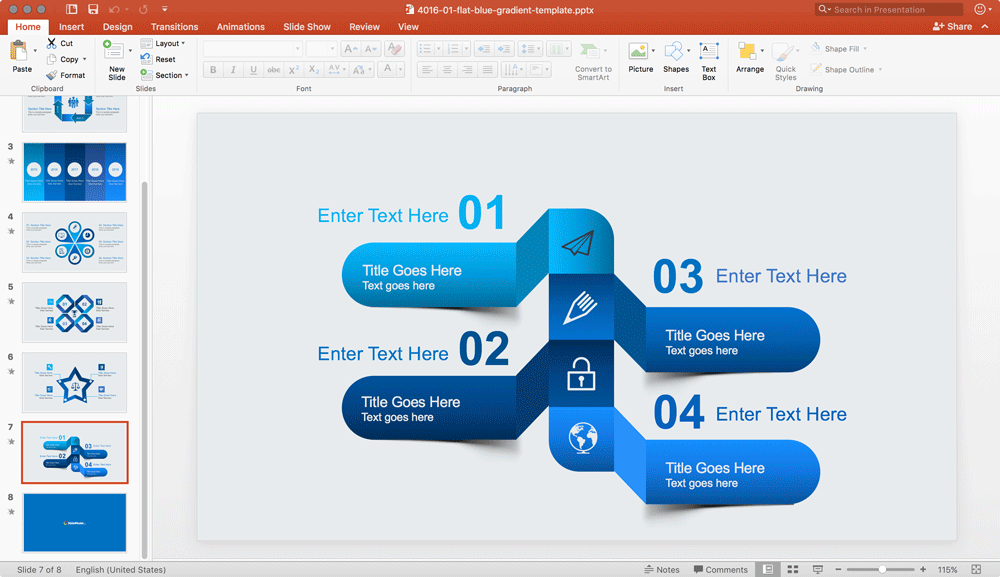This screenshot has height=577, width=1000.
Task: Expand the Shape Fill menu
Action: pyautogui.click(x=838, y=47)
